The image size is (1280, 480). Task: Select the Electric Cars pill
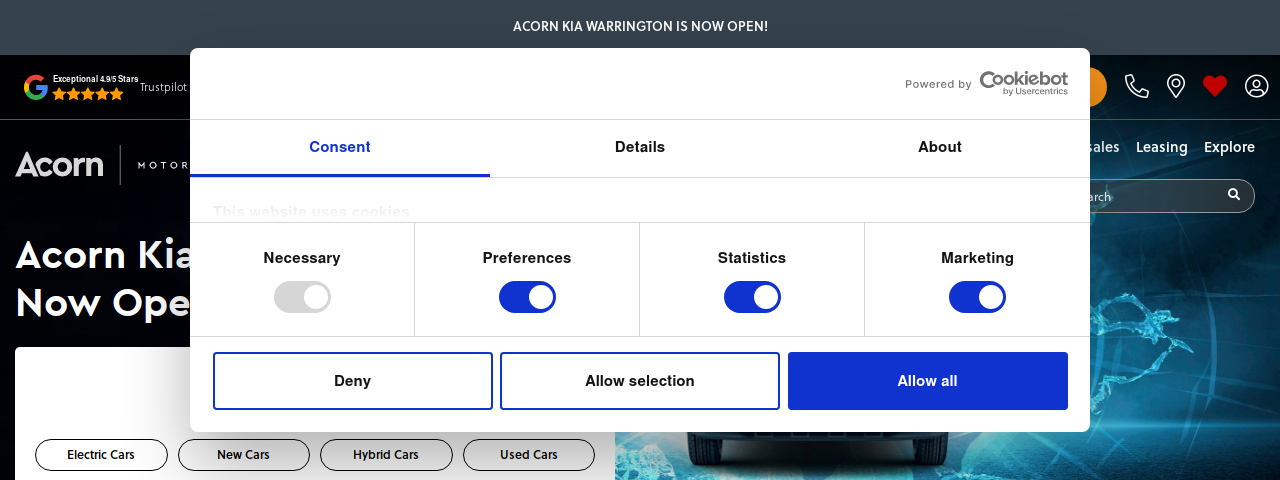(x=101, y=455)
